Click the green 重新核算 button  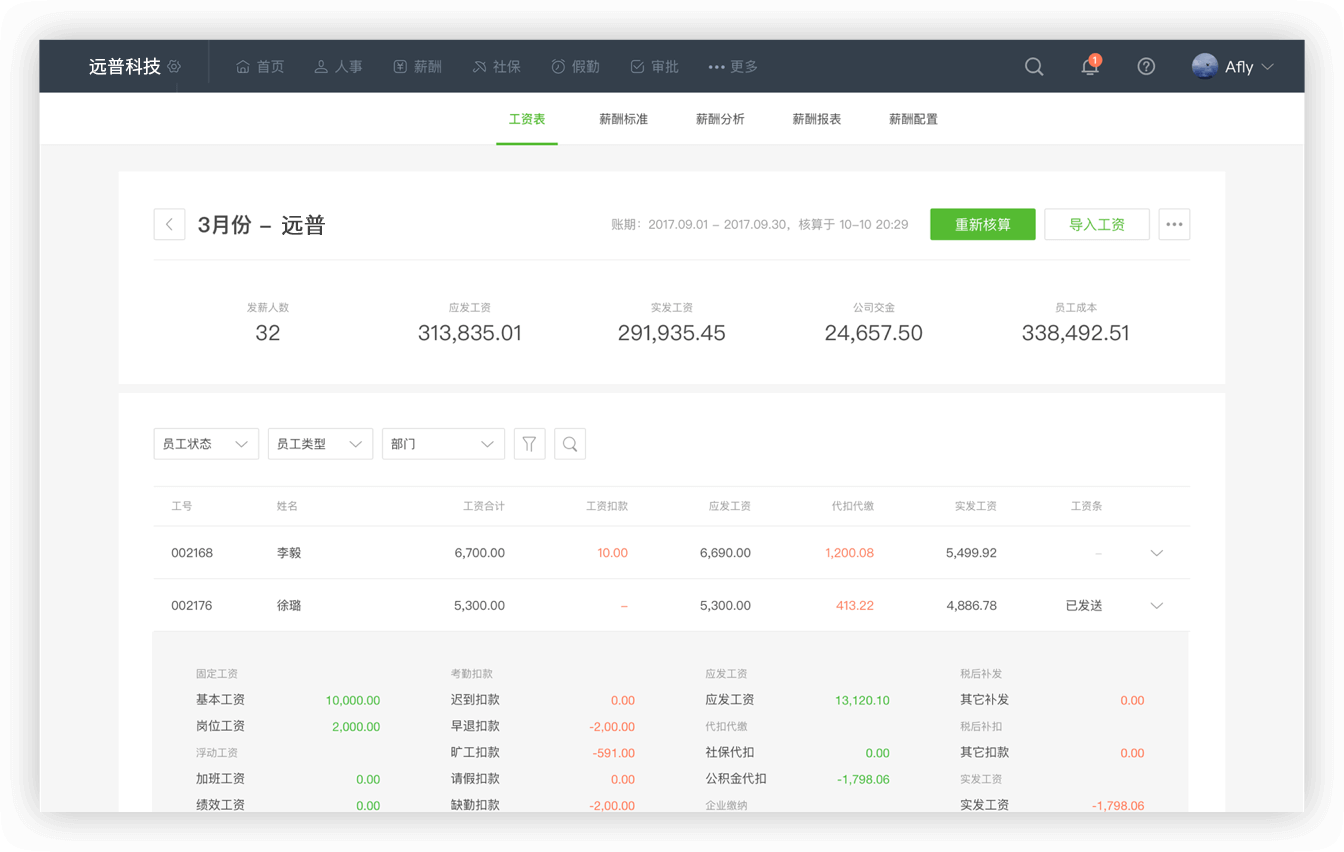(x=982, y=224)
